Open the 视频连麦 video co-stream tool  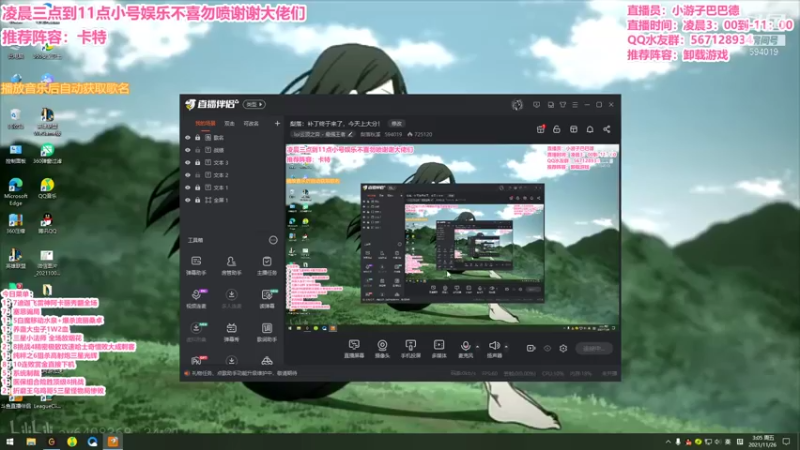tap(196, 299)
